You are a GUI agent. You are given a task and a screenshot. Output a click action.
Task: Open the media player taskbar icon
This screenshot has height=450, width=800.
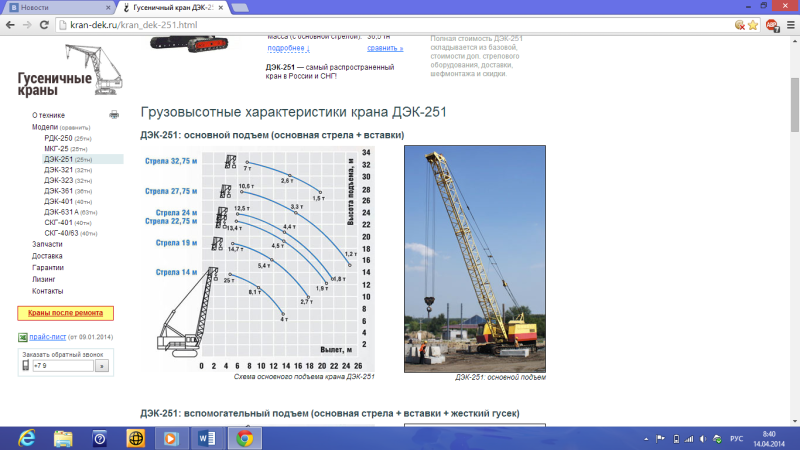tap(171, 438)
